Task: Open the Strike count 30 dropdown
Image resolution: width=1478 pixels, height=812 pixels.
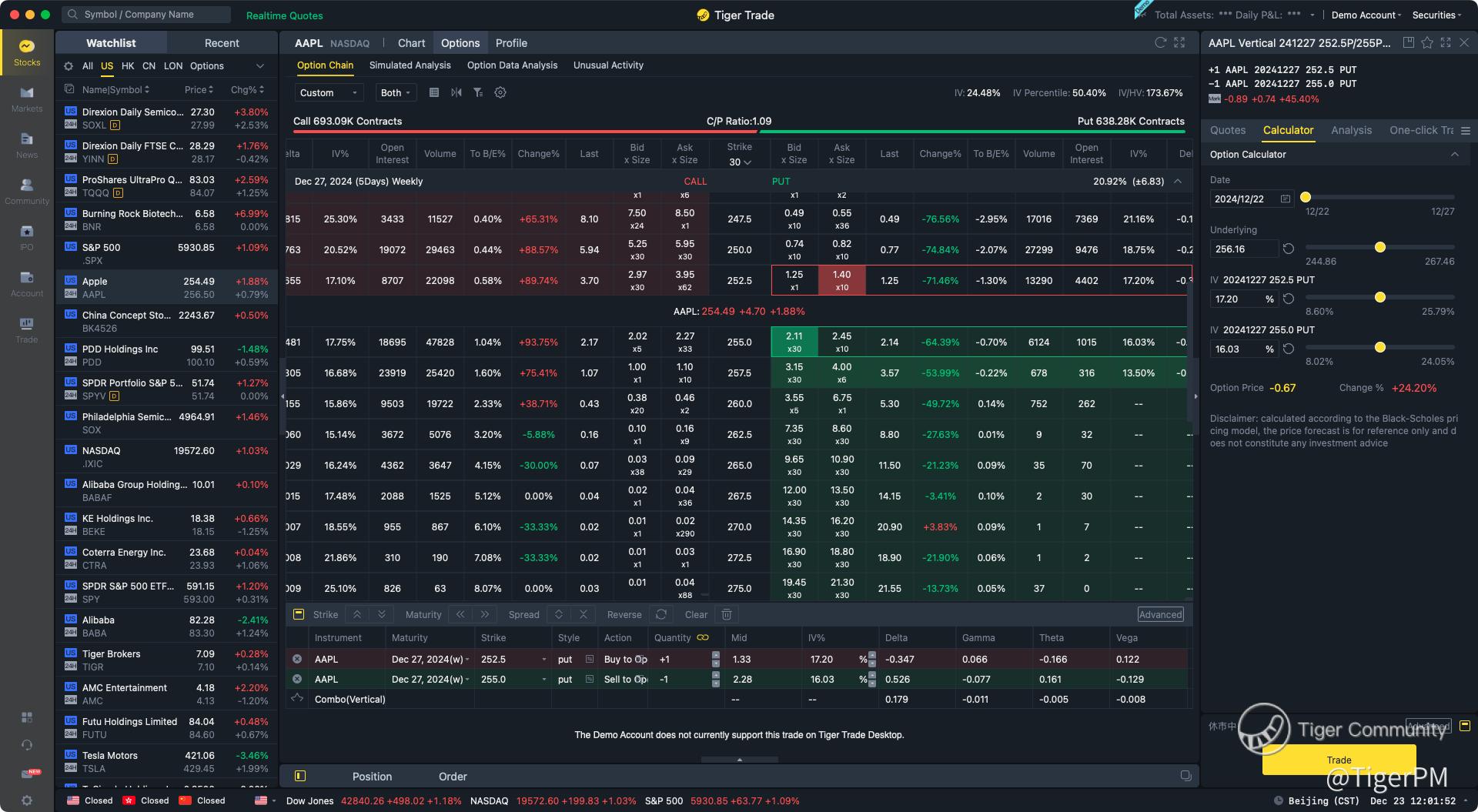Action: (x=739, y=162)
